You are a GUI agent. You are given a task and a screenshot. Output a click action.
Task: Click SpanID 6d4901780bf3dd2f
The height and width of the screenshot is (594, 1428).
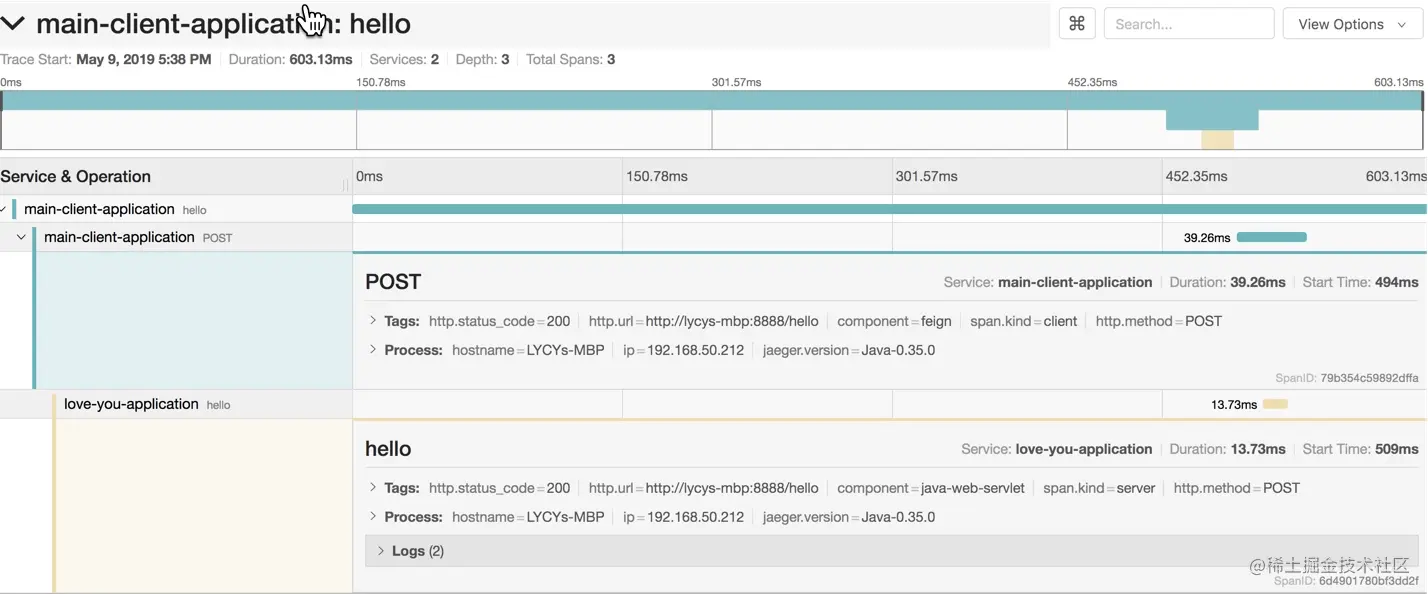[1346, 580]
